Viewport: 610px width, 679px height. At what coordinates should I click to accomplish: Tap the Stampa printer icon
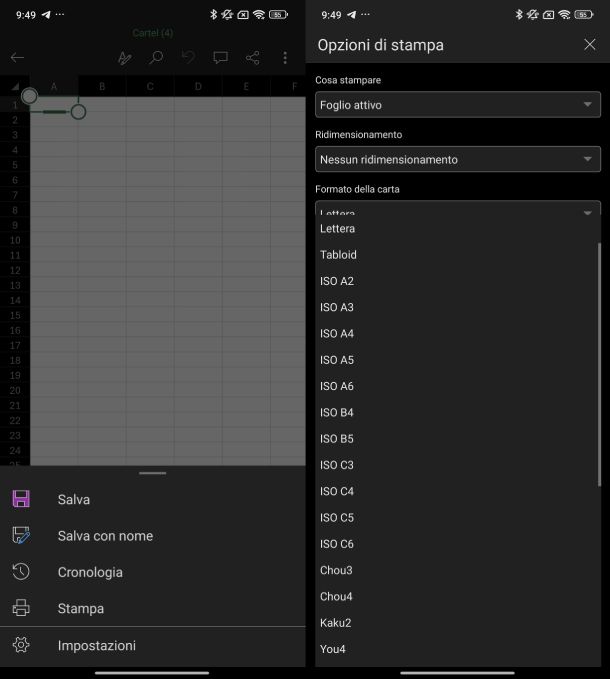click(21, 608)
